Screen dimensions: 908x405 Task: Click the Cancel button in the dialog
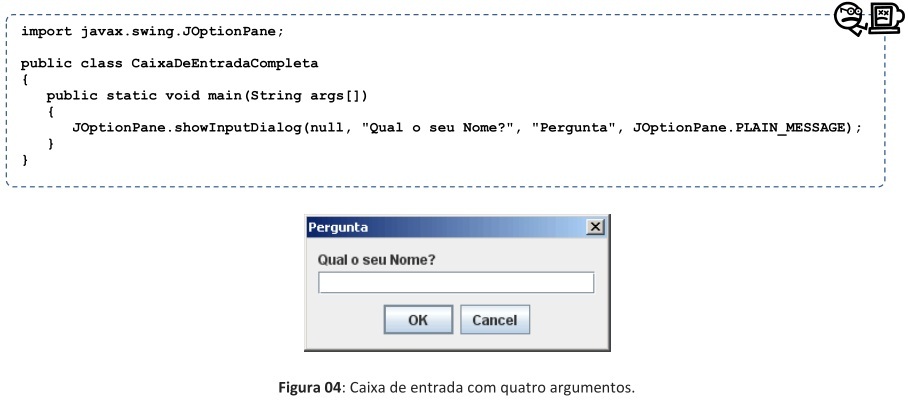(x=495, y=320)
